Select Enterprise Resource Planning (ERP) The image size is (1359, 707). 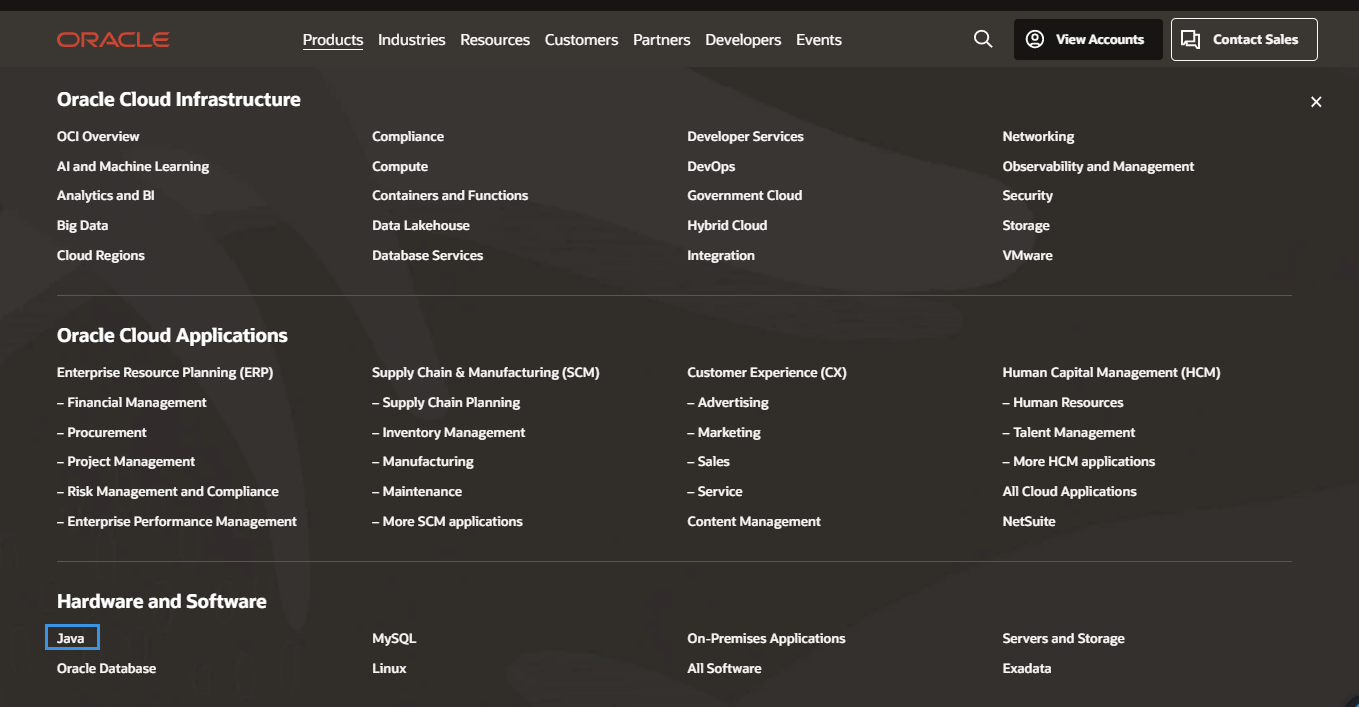[x=165, y=372]
